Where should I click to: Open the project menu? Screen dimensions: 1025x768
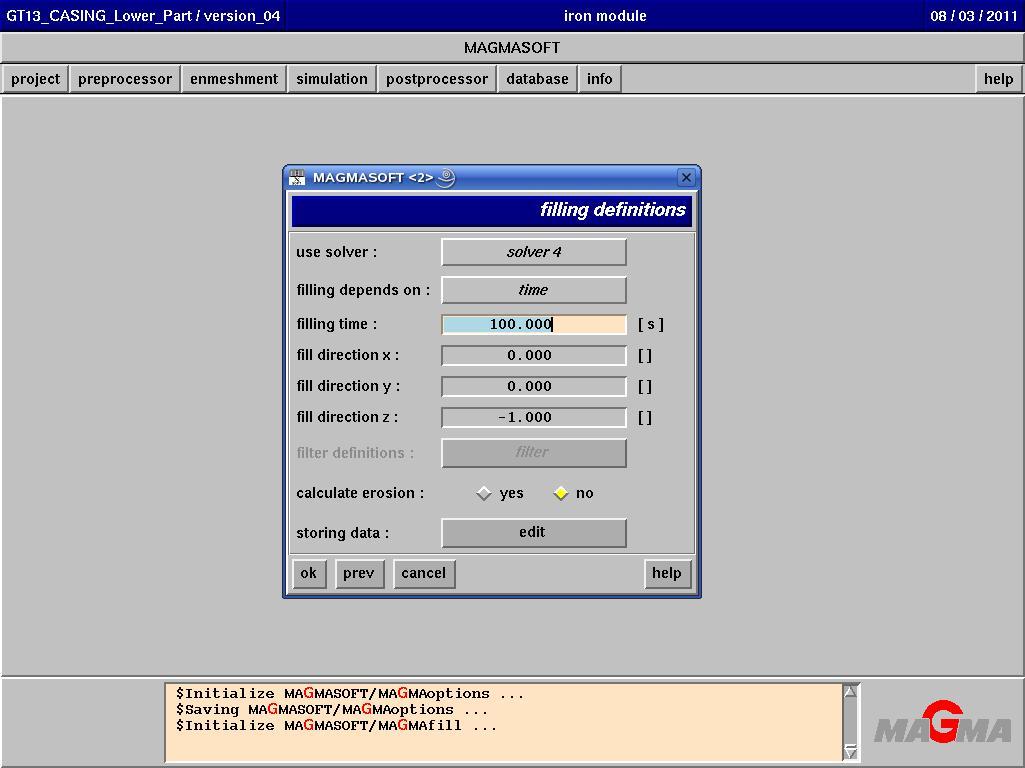pyautogui.click(x=35, y=79)
